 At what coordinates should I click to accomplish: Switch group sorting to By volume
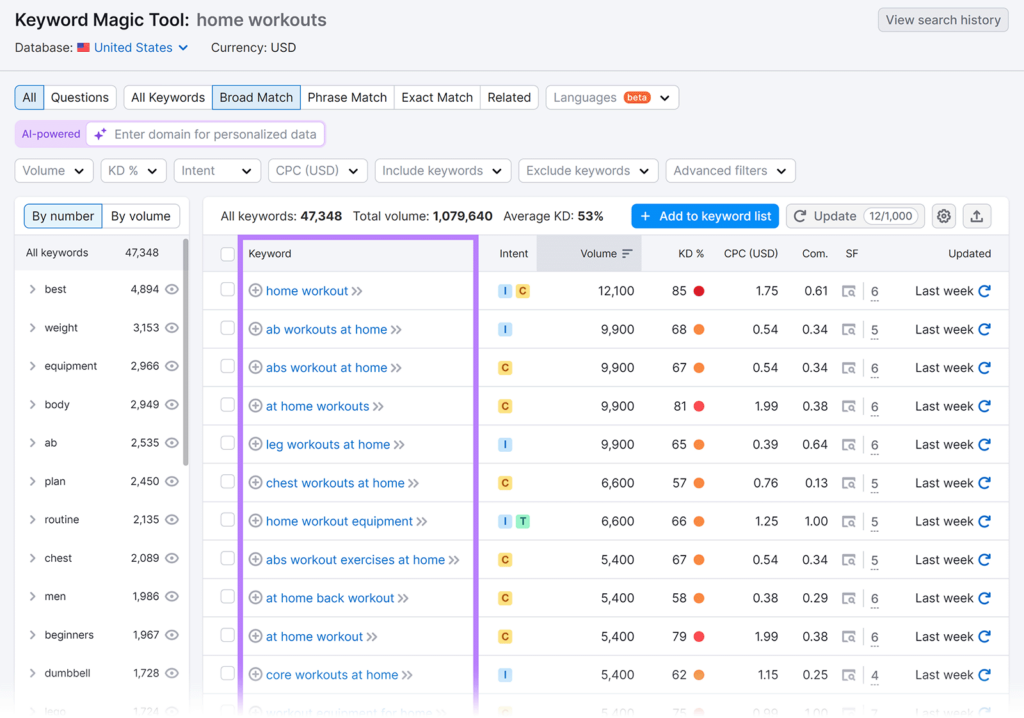click(140, 216)
